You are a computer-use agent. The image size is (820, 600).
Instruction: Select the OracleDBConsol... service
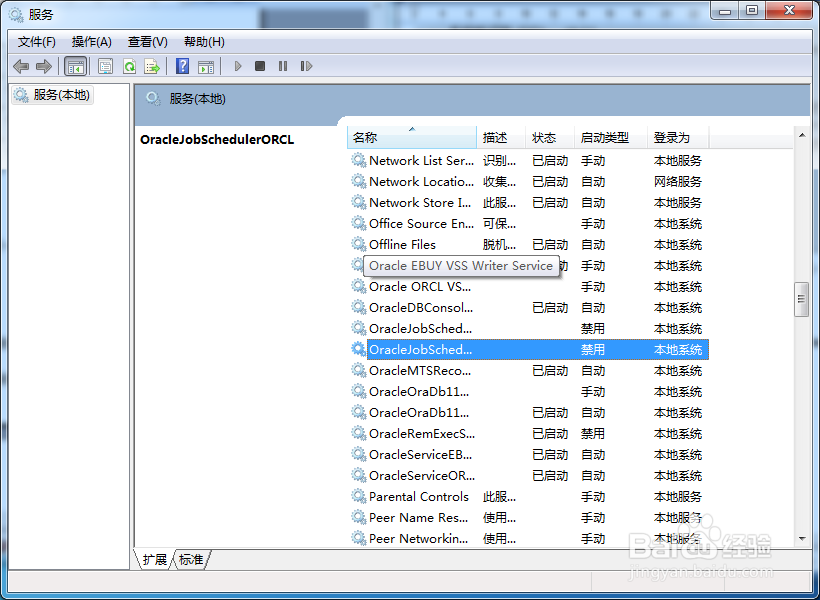tap(528, 308)
